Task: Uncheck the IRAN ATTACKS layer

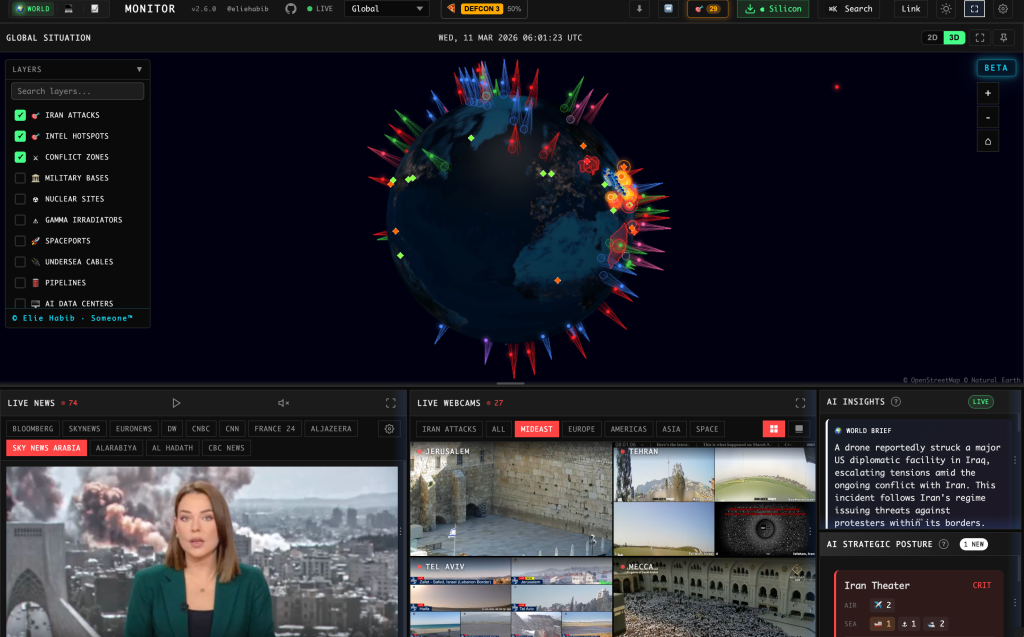Action: [x=22, y=115]
